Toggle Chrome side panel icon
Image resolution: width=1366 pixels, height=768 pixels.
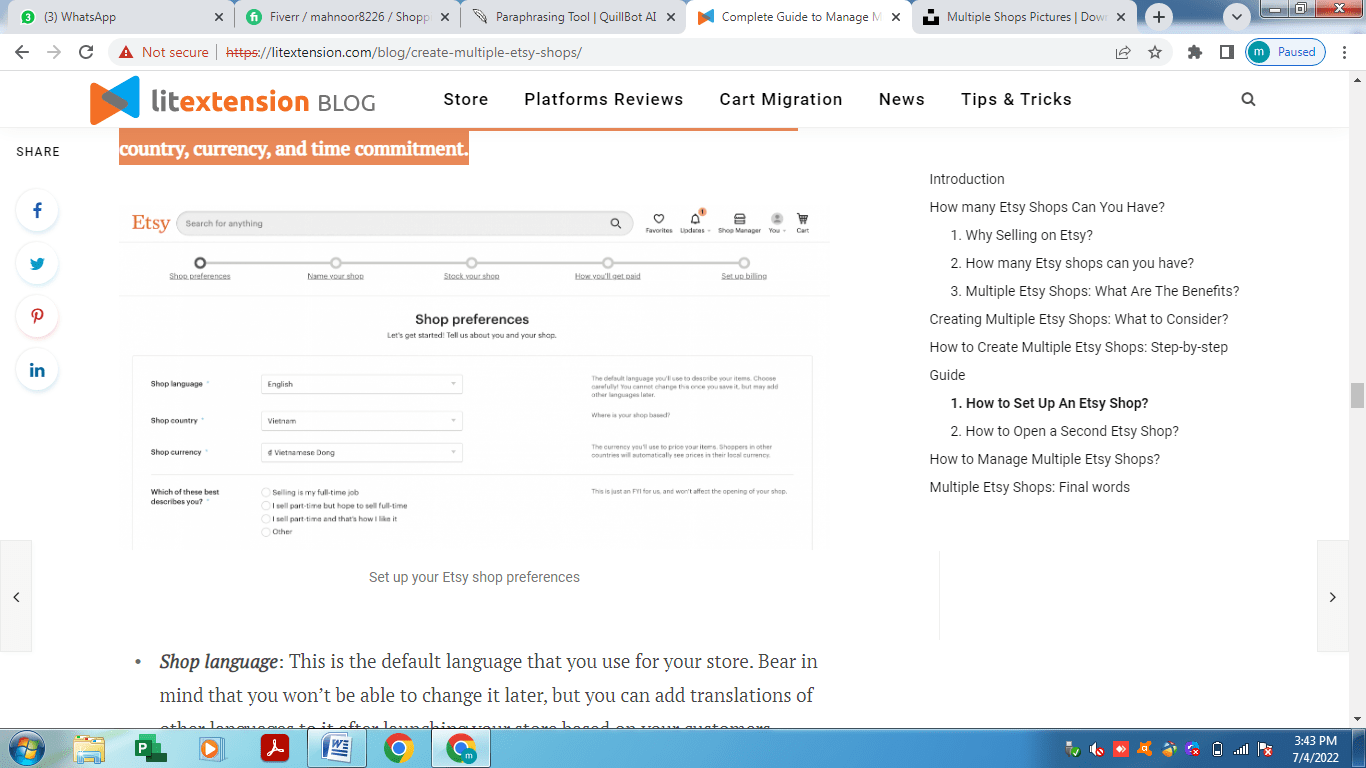[1226, 52]
